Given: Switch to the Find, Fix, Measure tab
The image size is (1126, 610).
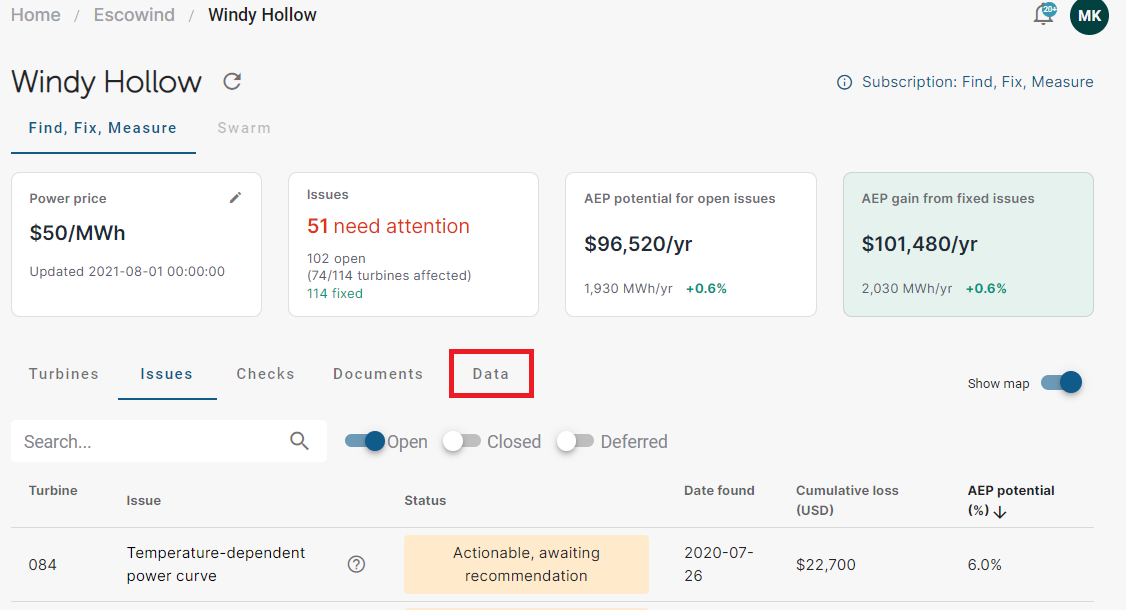Looking at the screenshot, I should 103,128.
